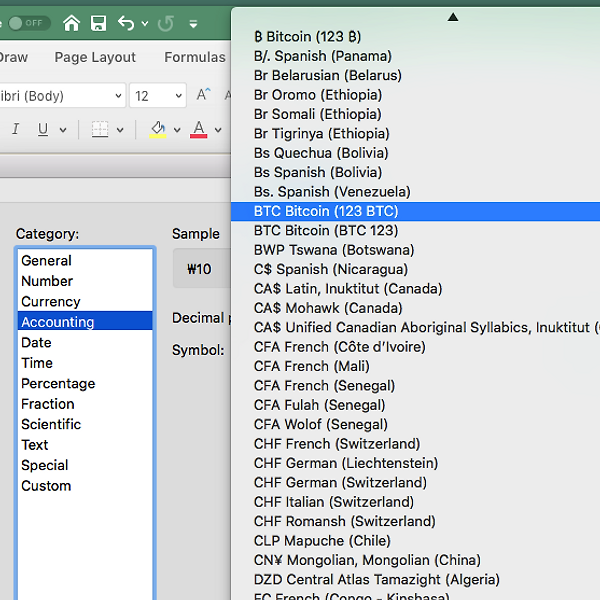600x600 pixels.
Task: Click Increase Font Size icon
Action: 203,95
